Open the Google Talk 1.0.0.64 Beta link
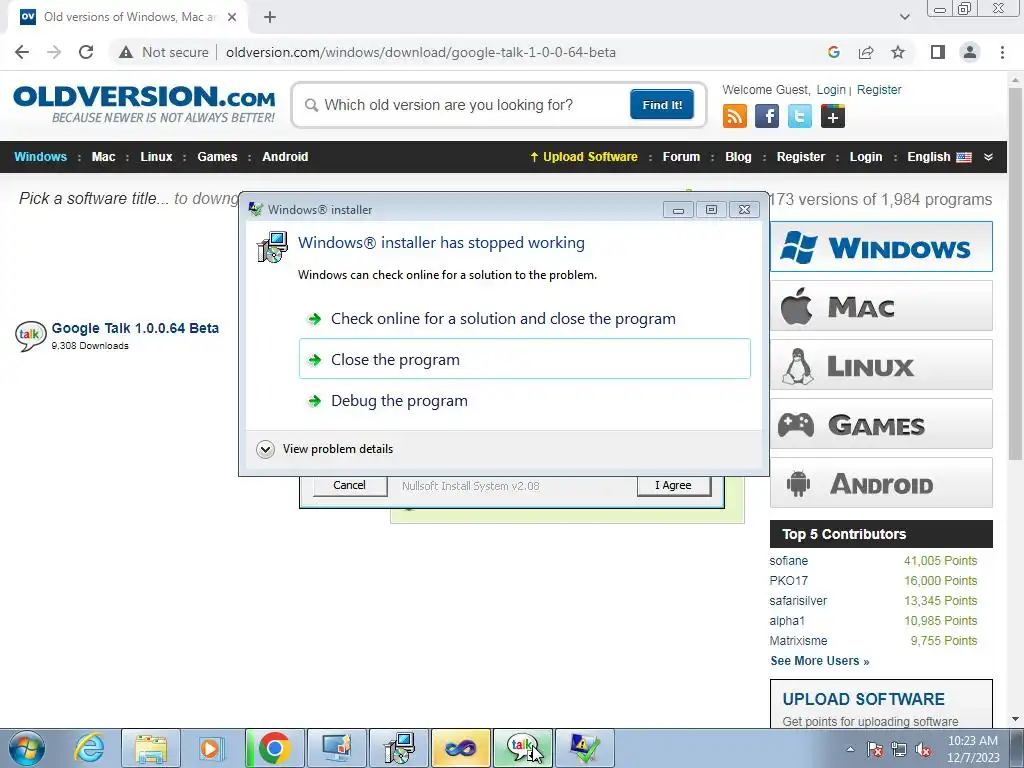 [x=135, y=328]
